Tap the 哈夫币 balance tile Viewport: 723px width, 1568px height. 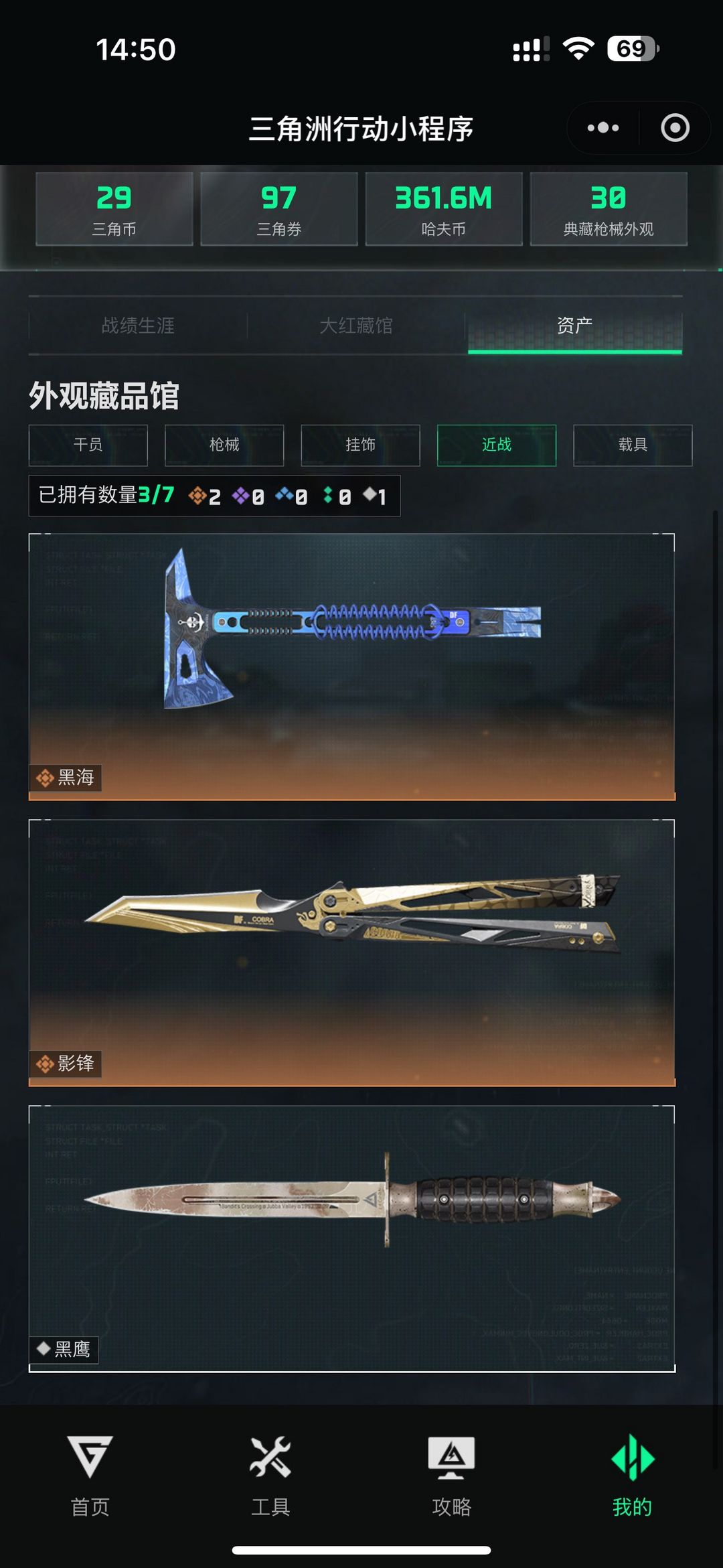444,209
